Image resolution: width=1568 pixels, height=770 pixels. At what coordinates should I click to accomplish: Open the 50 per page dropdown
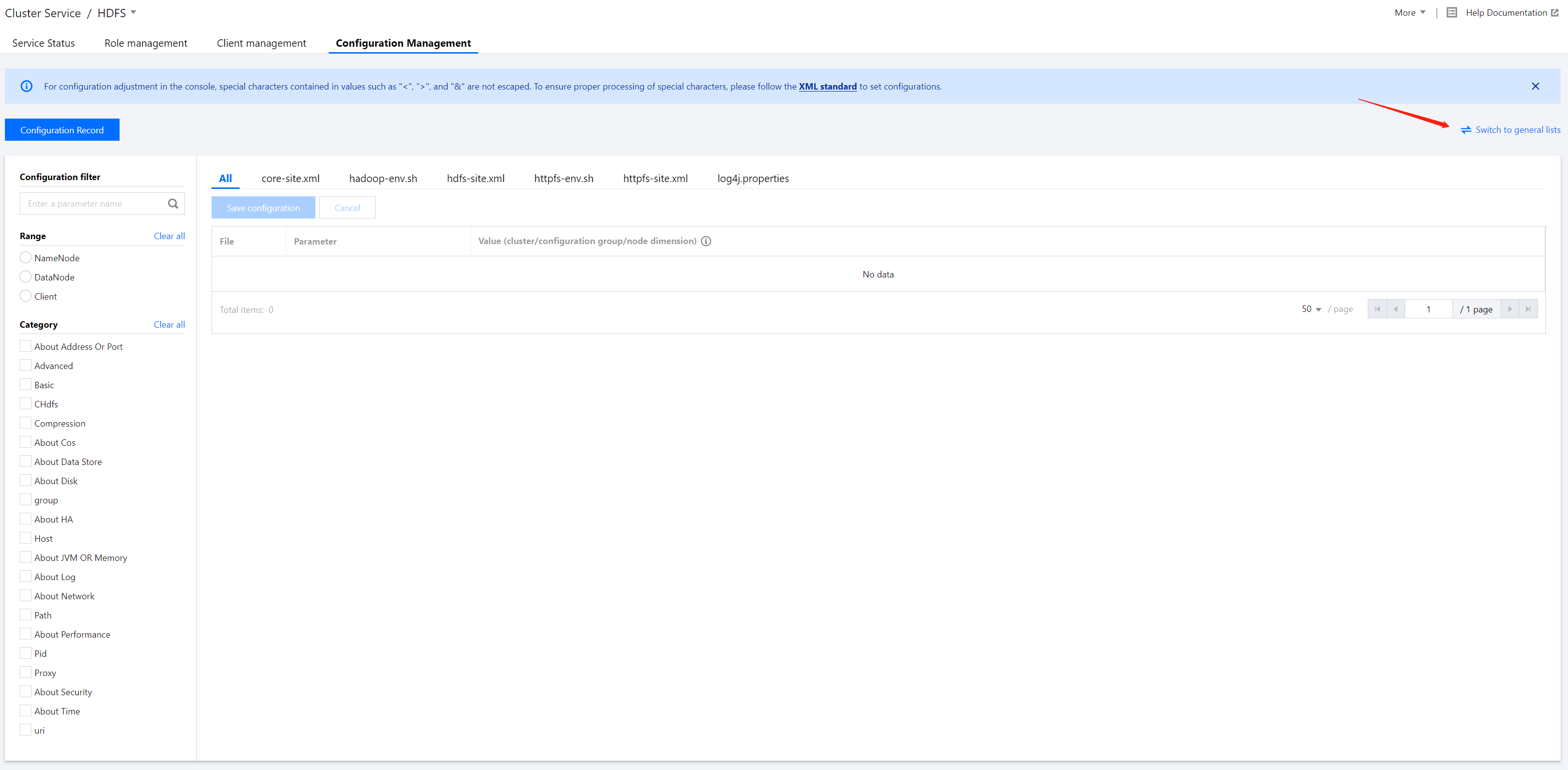pos(1312,309)
